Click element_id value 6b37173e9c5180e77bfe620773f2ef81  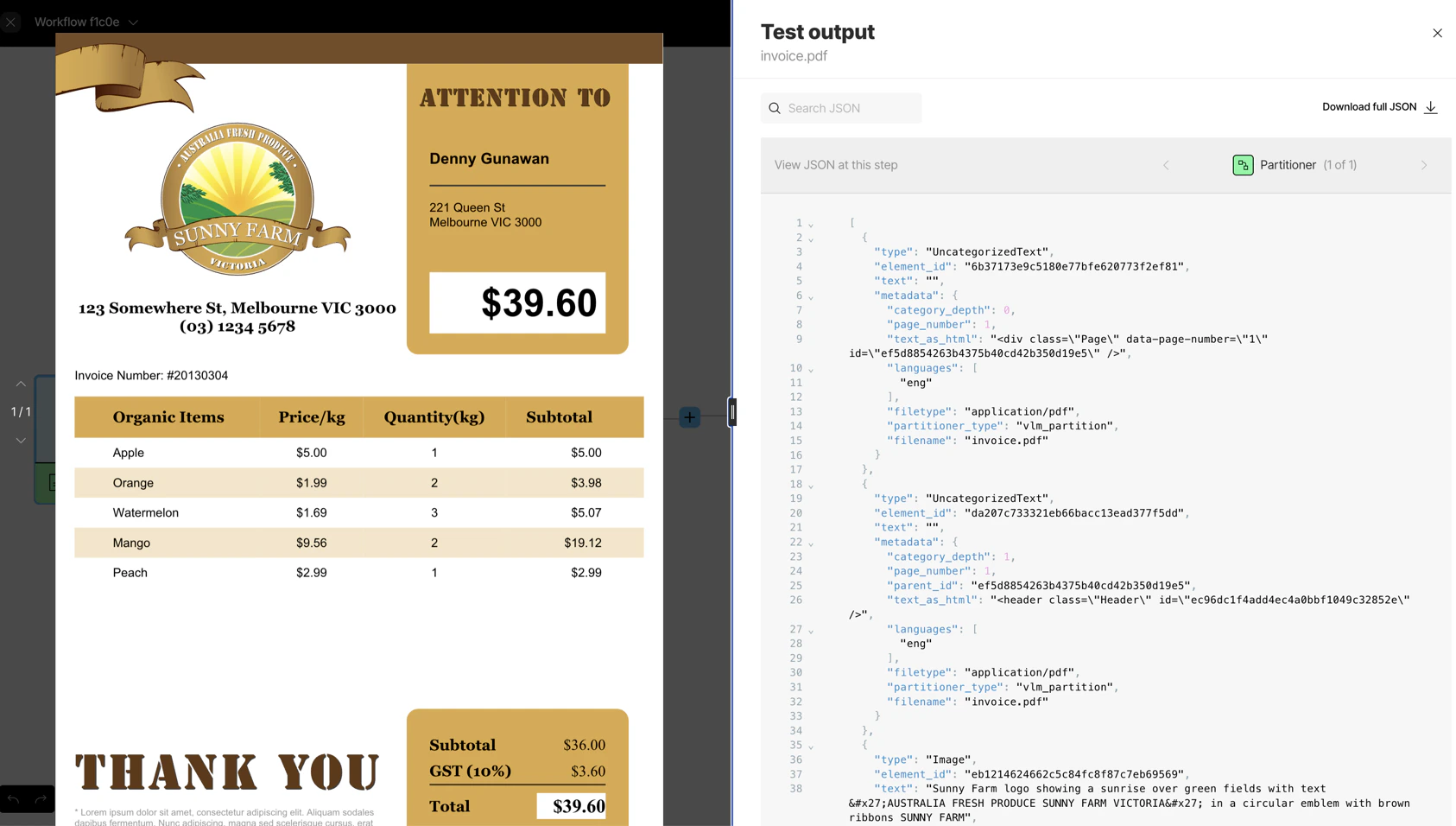pyautogui.click(x=1074, y=267)
